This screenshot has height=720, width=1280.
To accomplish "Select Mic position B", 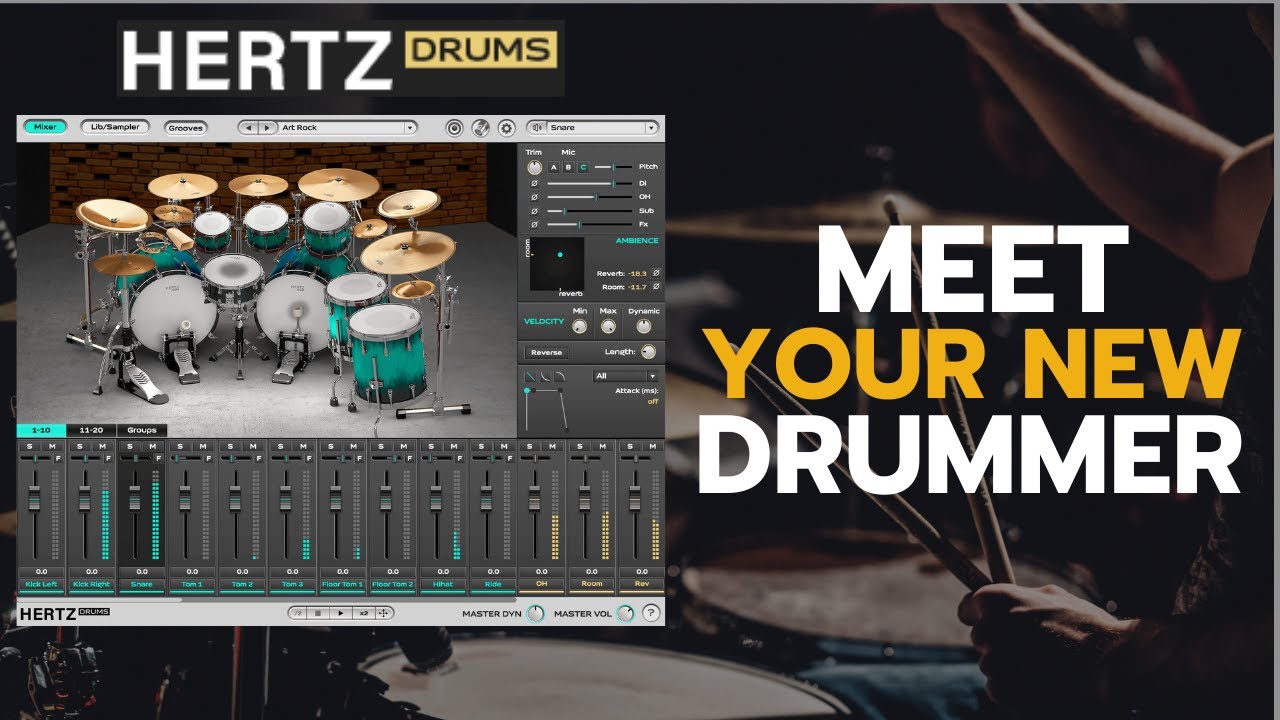I will 569,167.
